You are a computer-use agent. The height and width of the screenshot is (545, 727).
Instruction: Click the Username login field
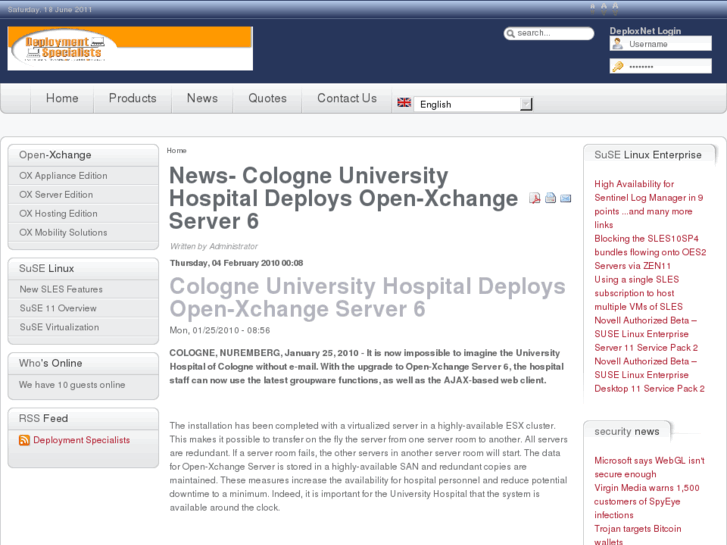(661, 44)
